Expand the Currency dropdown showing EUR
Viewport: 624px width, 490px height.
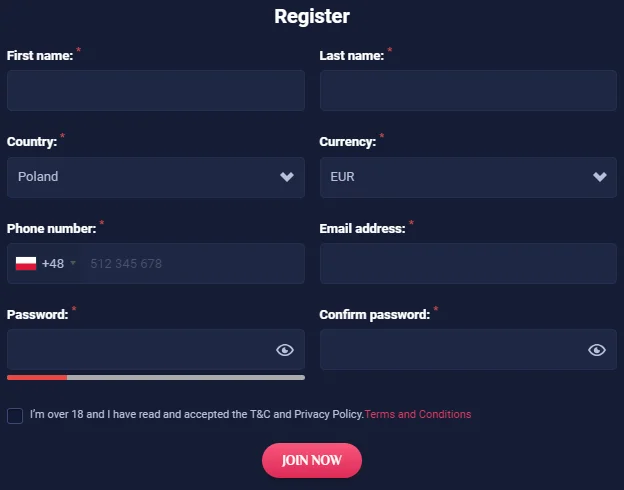click(468, 177)
